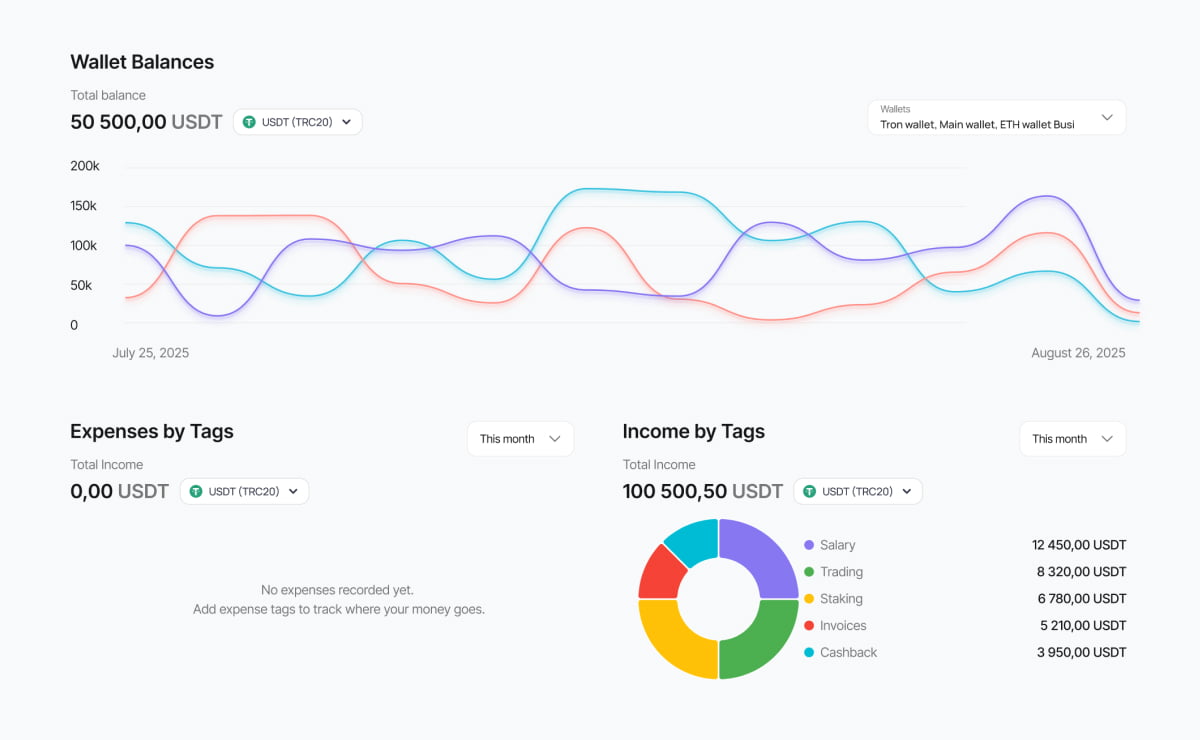Click the August 26, 2025 date label
The height and width of the screenshot is (740, 1200).
point(1078,352)
